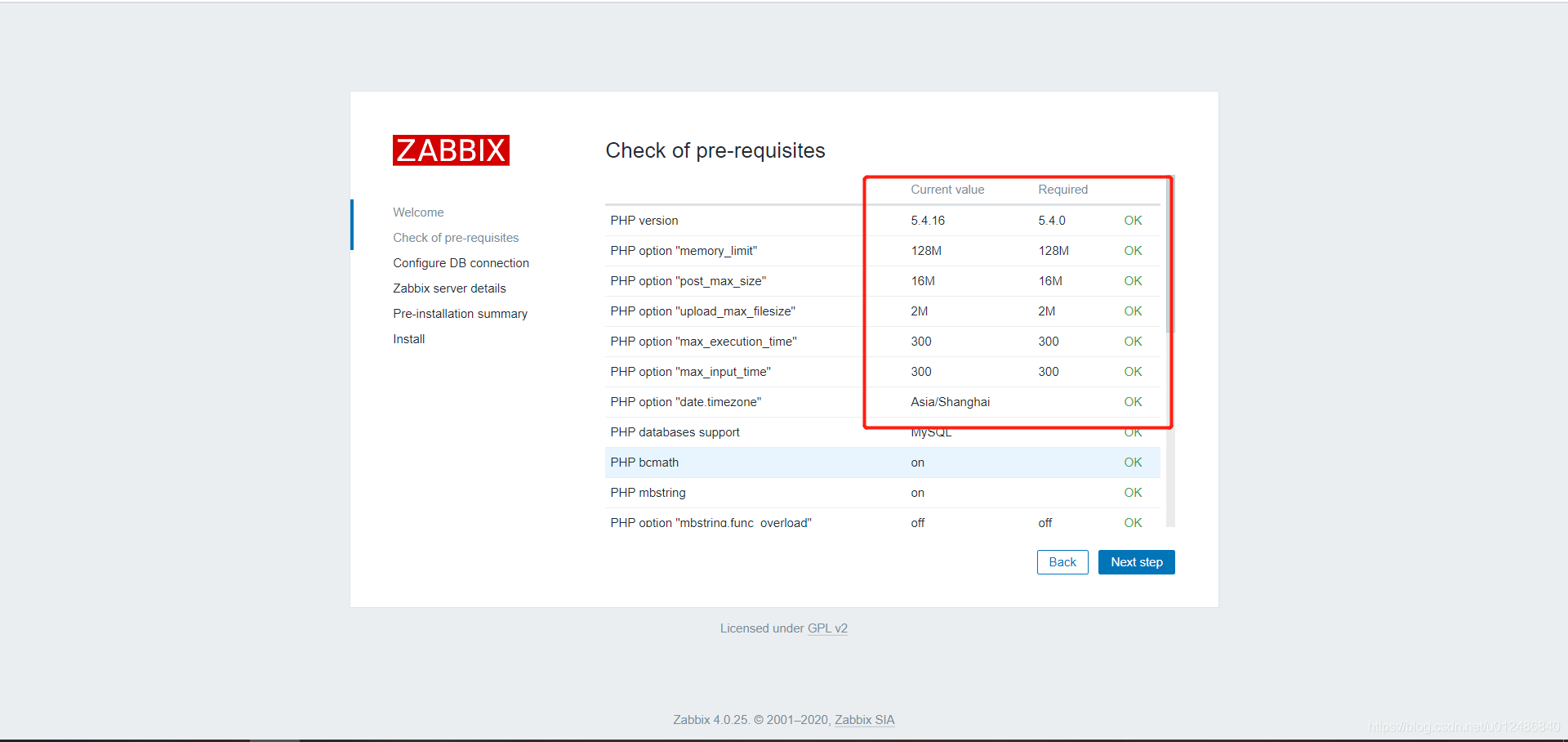Viewport: 1568px width, 742px height.
Task: Click 'PHP option "date.timezone"' row label
Action: [685, 402]
